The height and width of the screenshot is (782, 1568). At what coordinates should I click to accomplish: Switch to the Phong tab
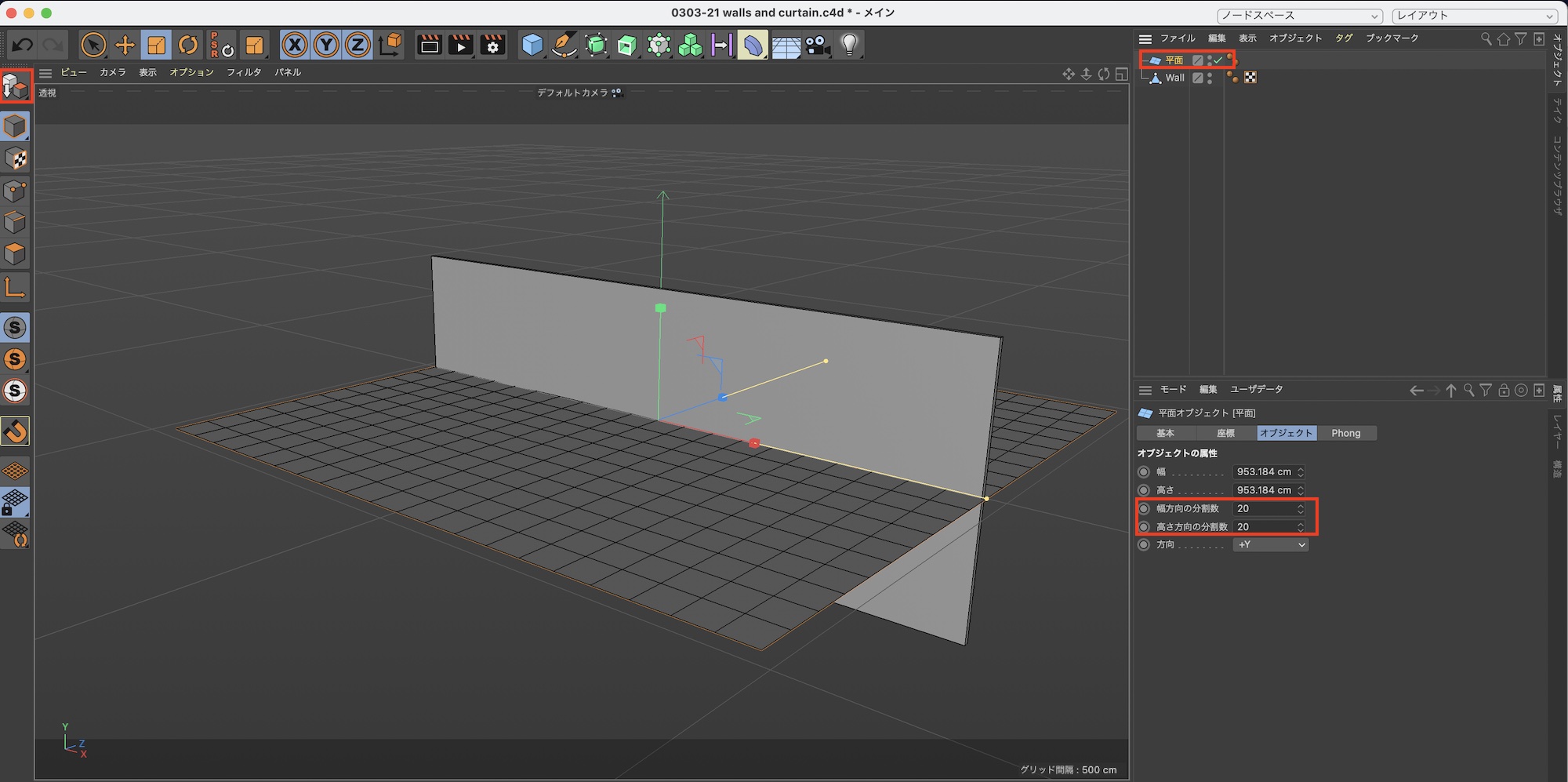click(x=1345, y=433)
